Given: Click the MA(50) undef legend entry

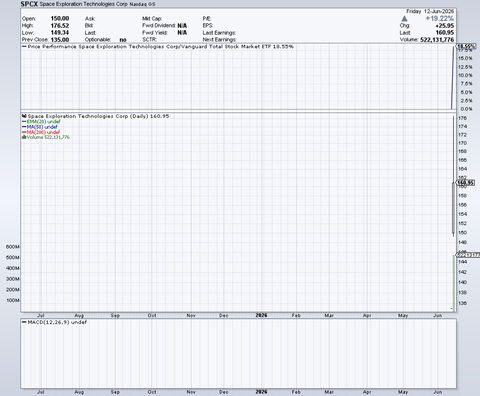Looking at the screenshot, I should 40,127.
